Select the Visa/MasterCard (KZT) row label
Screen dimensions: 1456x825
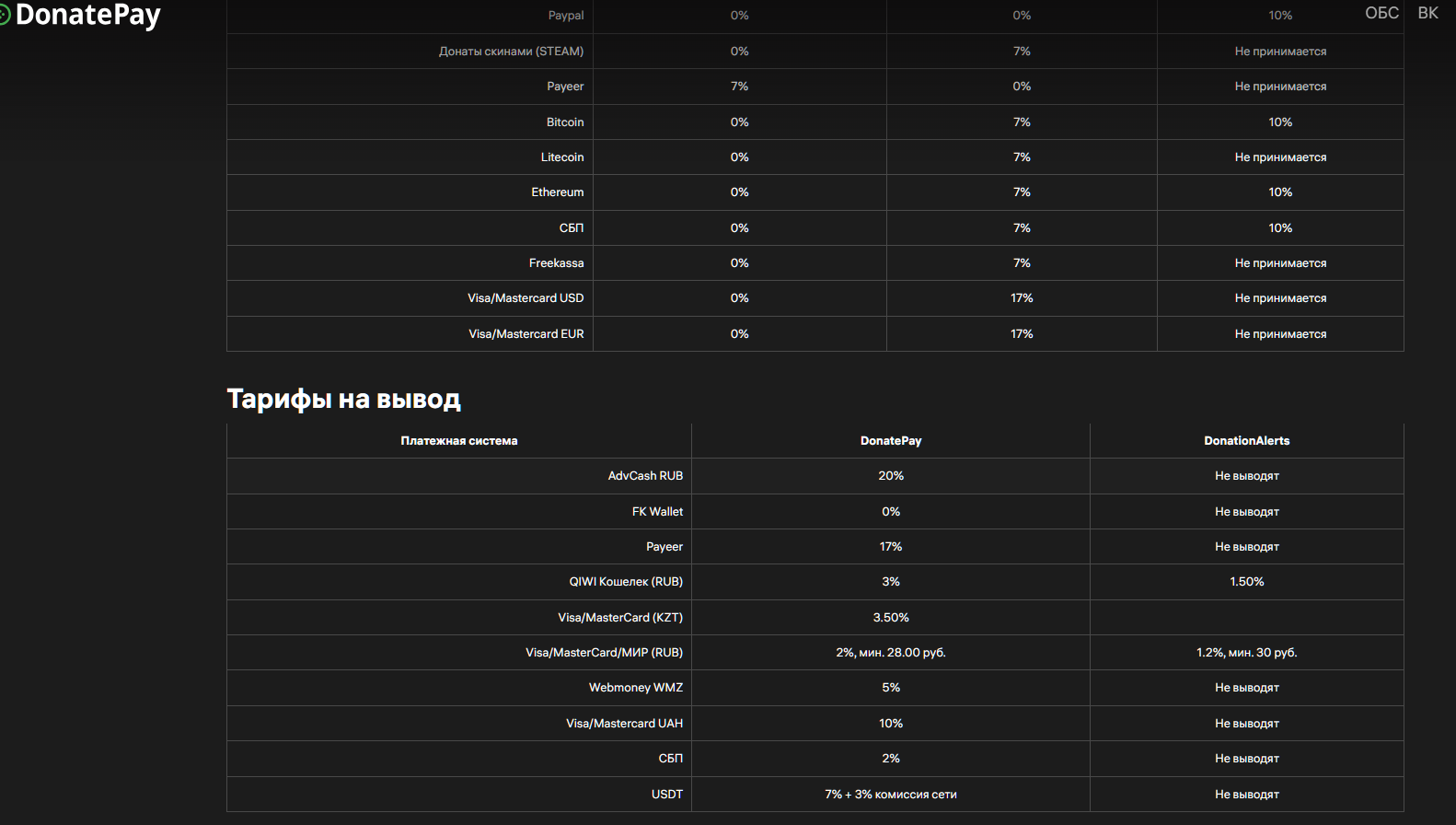[620, 618]
